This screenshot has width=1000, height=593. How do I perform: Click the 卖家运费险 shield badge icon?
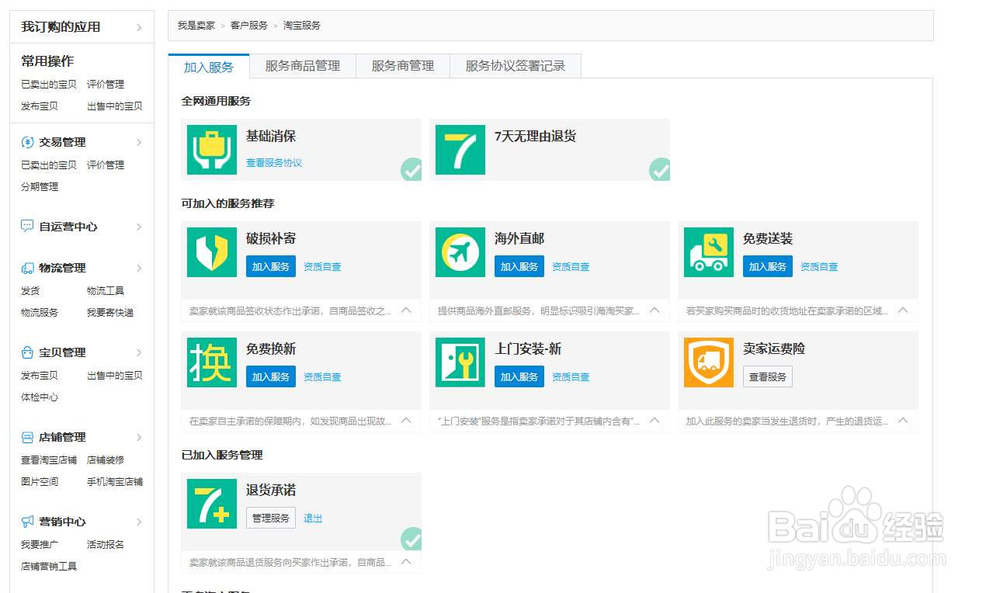point(708,362)
